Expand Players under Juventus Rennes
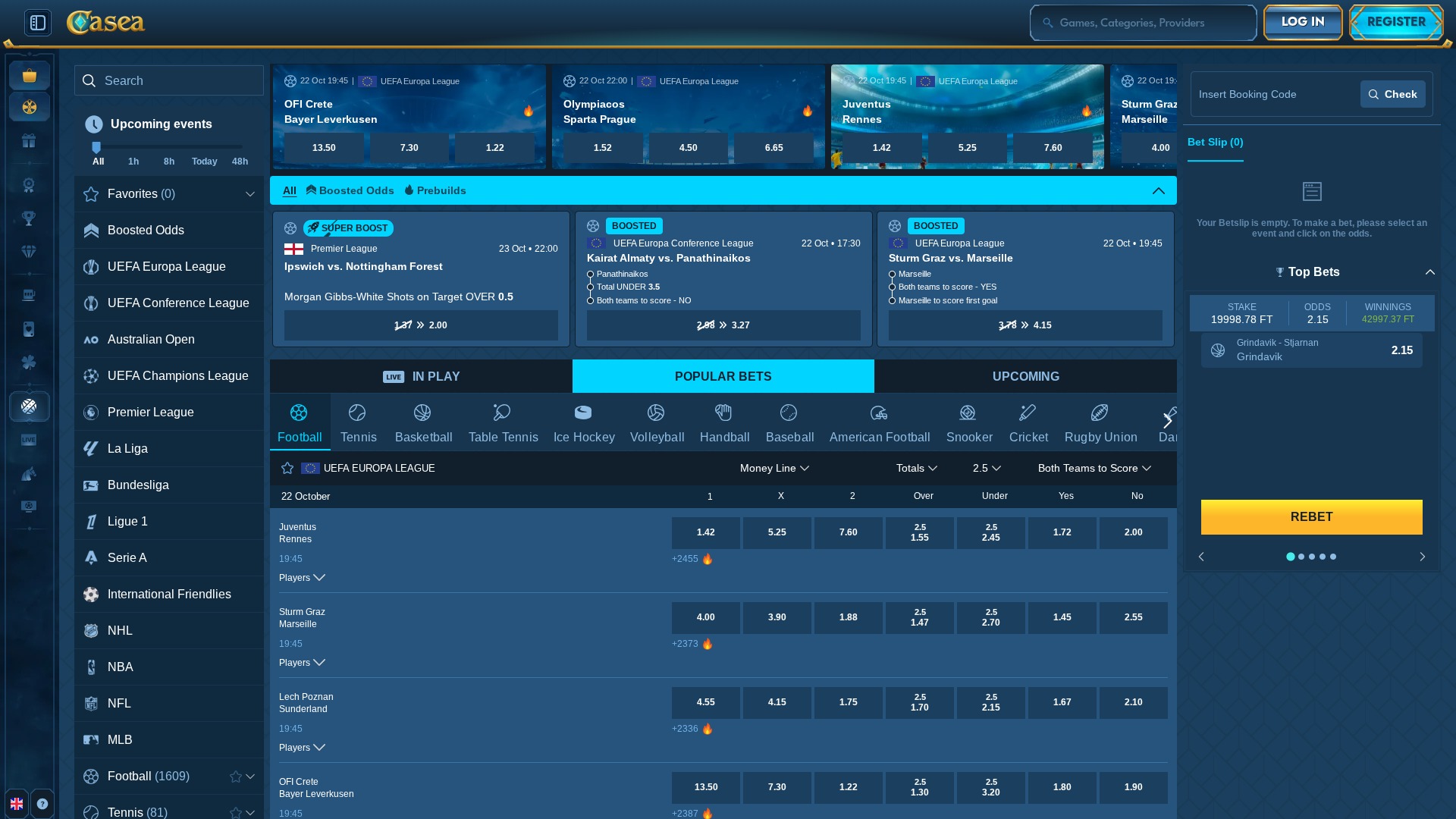This screenshot has height=819, width=1456. [x=302, y=578]
